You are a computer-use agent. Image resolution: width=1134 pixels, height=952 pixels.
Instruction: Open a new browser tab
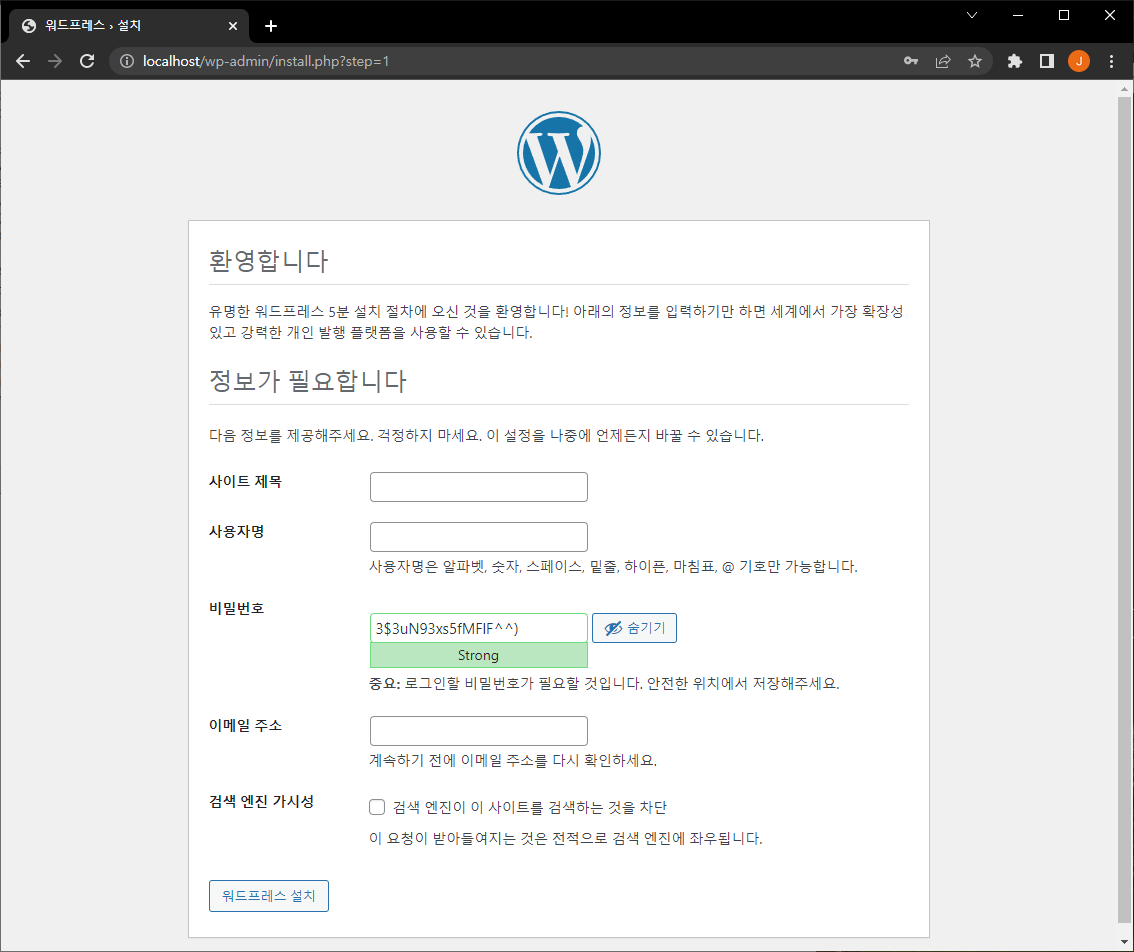point(270,26)
